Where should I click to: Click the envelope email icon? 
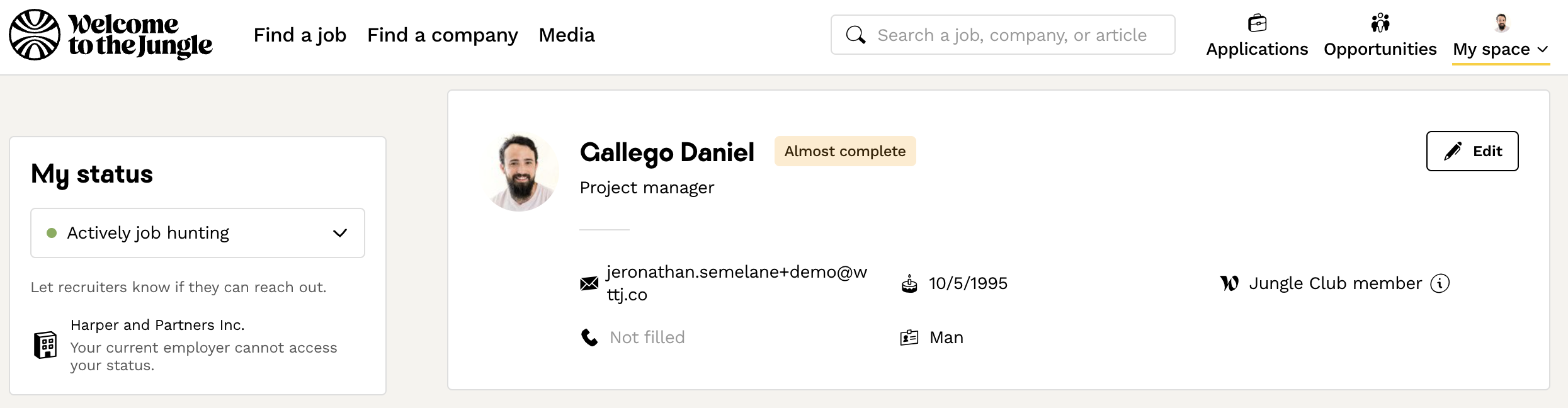click(x=589, y=283)
